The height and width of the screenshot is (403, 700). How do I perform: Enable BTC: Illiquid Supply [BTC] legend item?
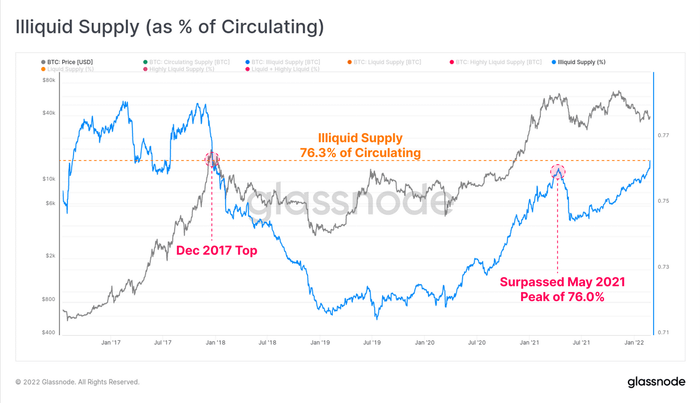pyautogui.click(x=283, y=62)
